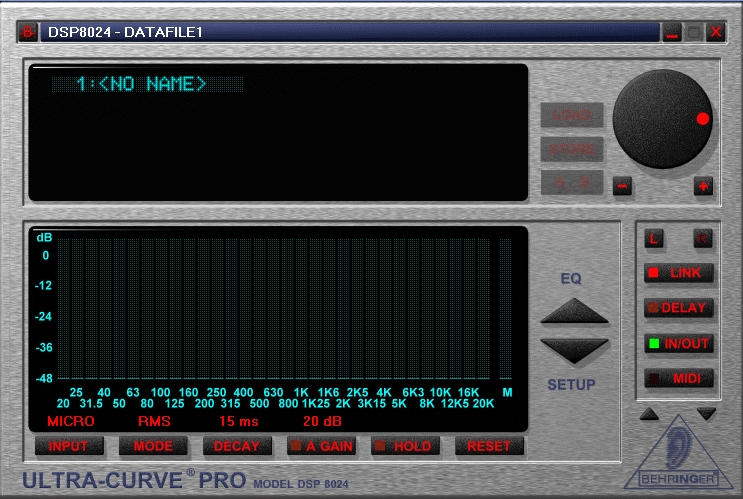Click the LOAD button

(x=572, y=115)
